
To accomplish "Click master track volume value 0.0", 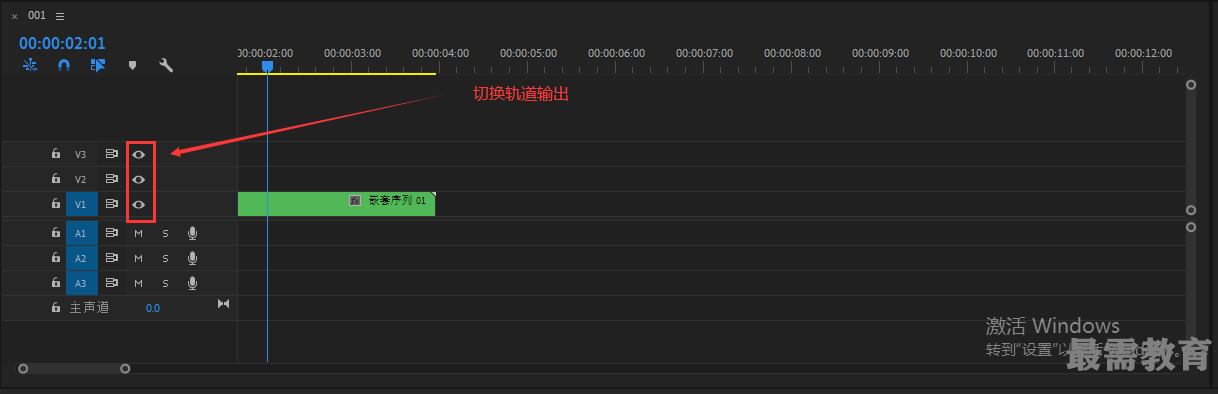I will coord(153,308).
